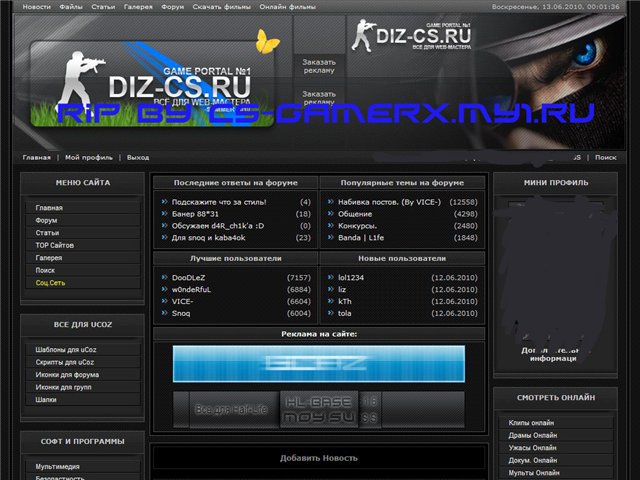The width and height of the screenshot is (640, 480).
Task: Open Поиск in the sub-header bar
Action: (x=606, y=158)
